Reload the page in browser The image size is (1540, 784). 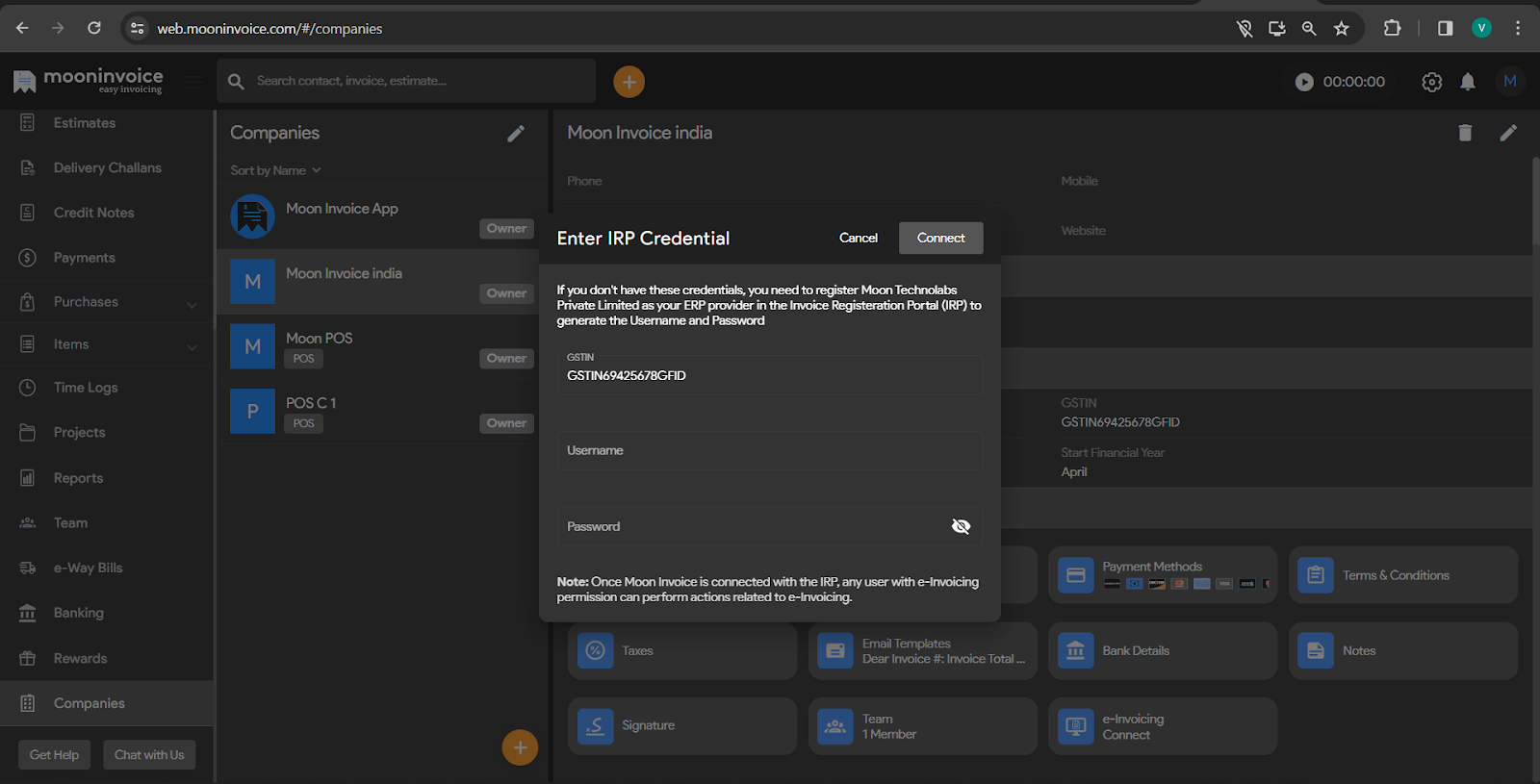pos(94,28)
